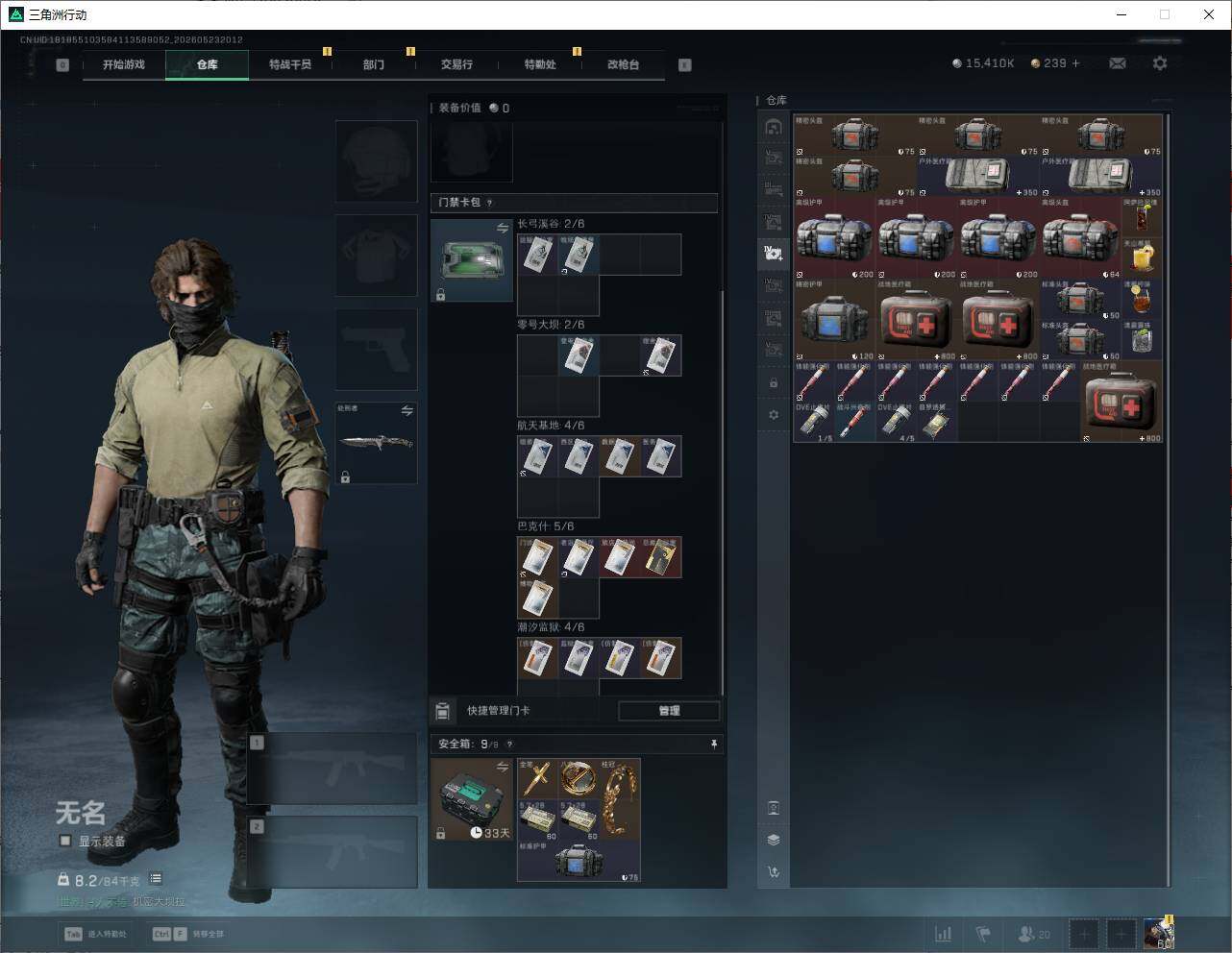Swap the 门禁卡包 keycard case
1232x953 pixels.
pos(502,228)
